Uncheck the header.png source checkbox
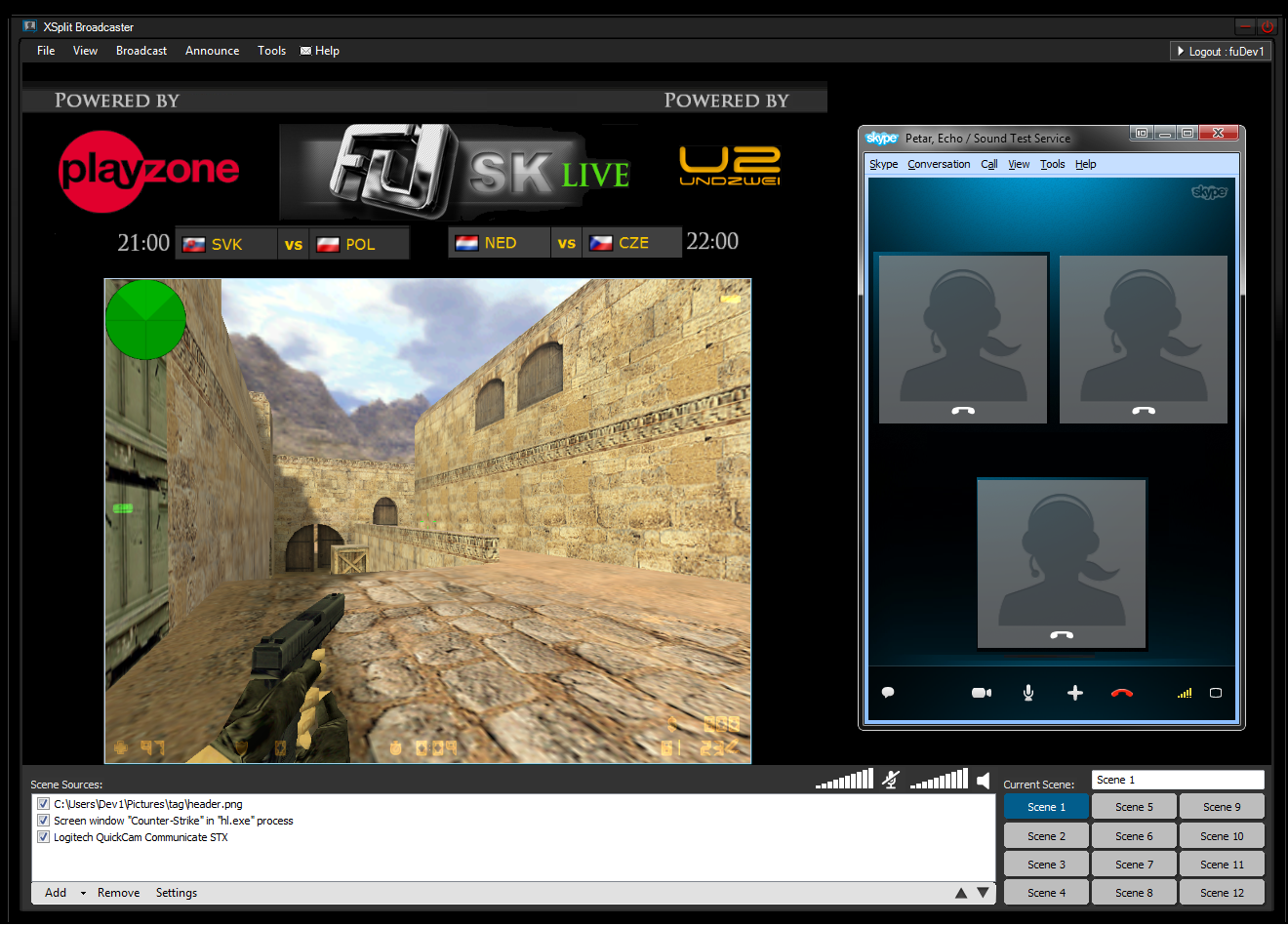The width and height of the screenshot is (1288, 926). point(43,804)
